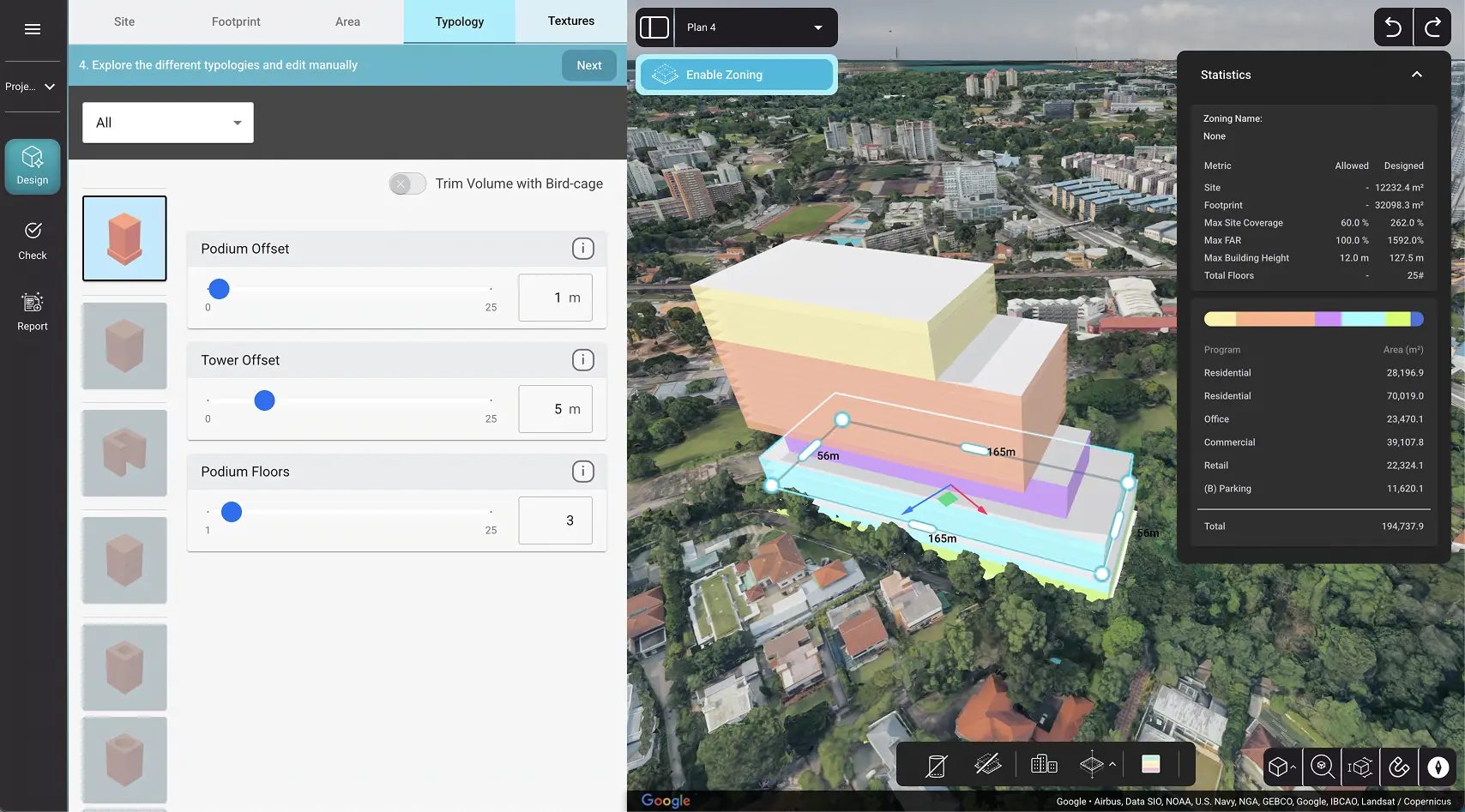Screen dimensions: 1465x812
Task: Open the All typology filter dropdown
Action: coord(168,123)
